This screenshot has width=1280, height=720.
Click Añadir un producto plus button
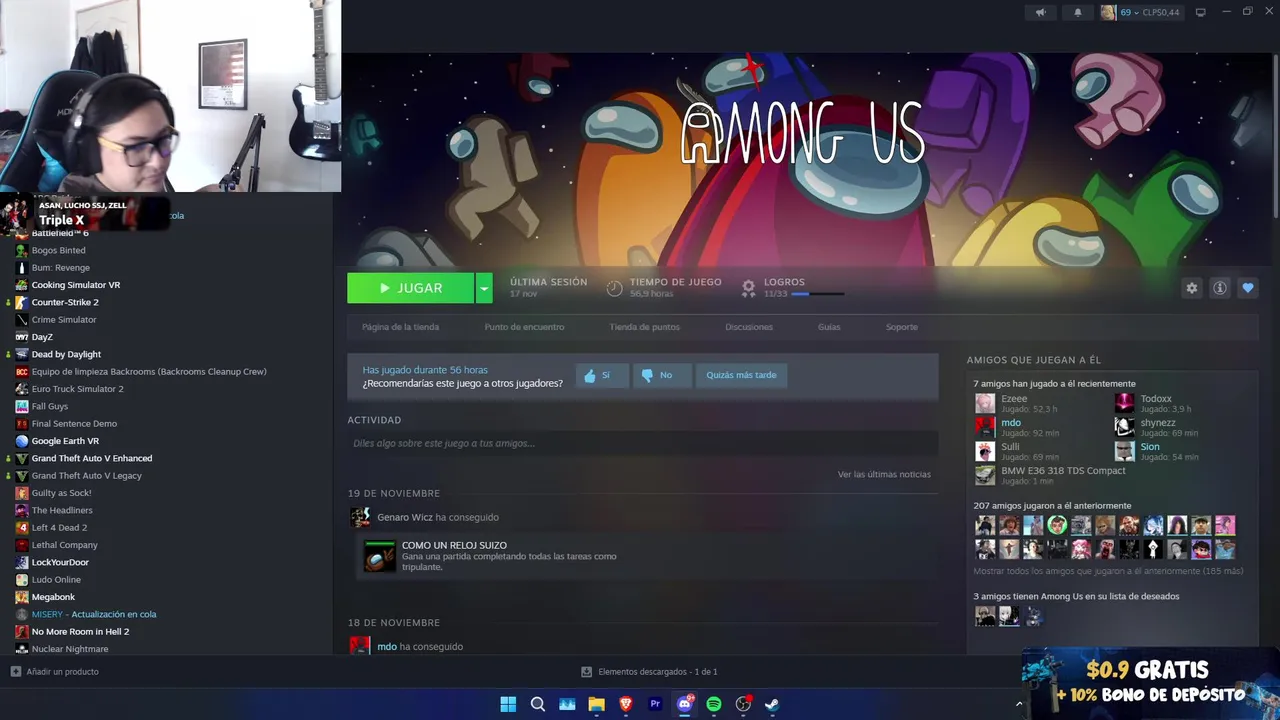click(15, 672)
